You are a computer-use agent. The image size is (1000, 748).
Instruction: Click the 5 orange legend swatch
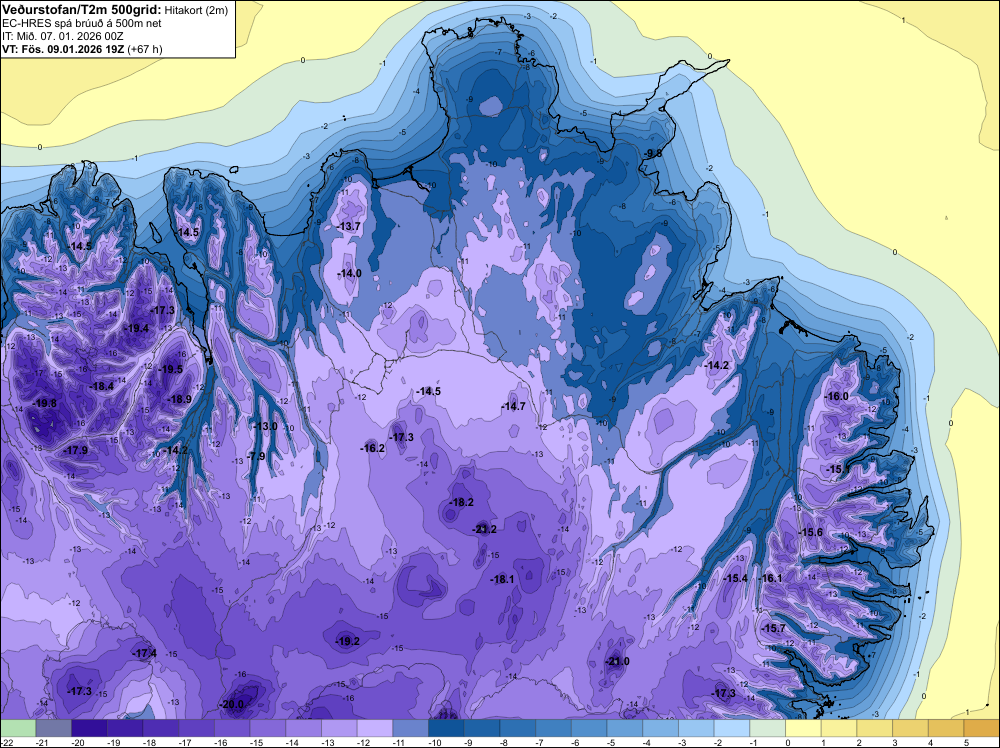[x=982, y=728]
